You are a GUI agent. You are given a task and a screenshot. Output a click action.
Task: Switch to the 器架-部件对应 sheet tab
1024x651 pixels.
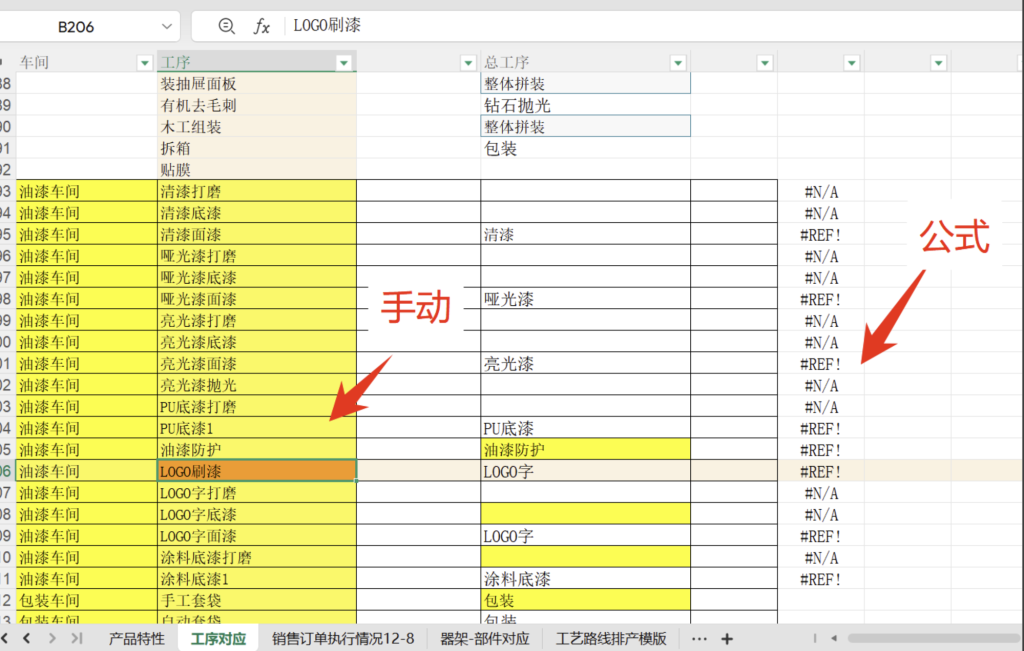click(485, 639)
